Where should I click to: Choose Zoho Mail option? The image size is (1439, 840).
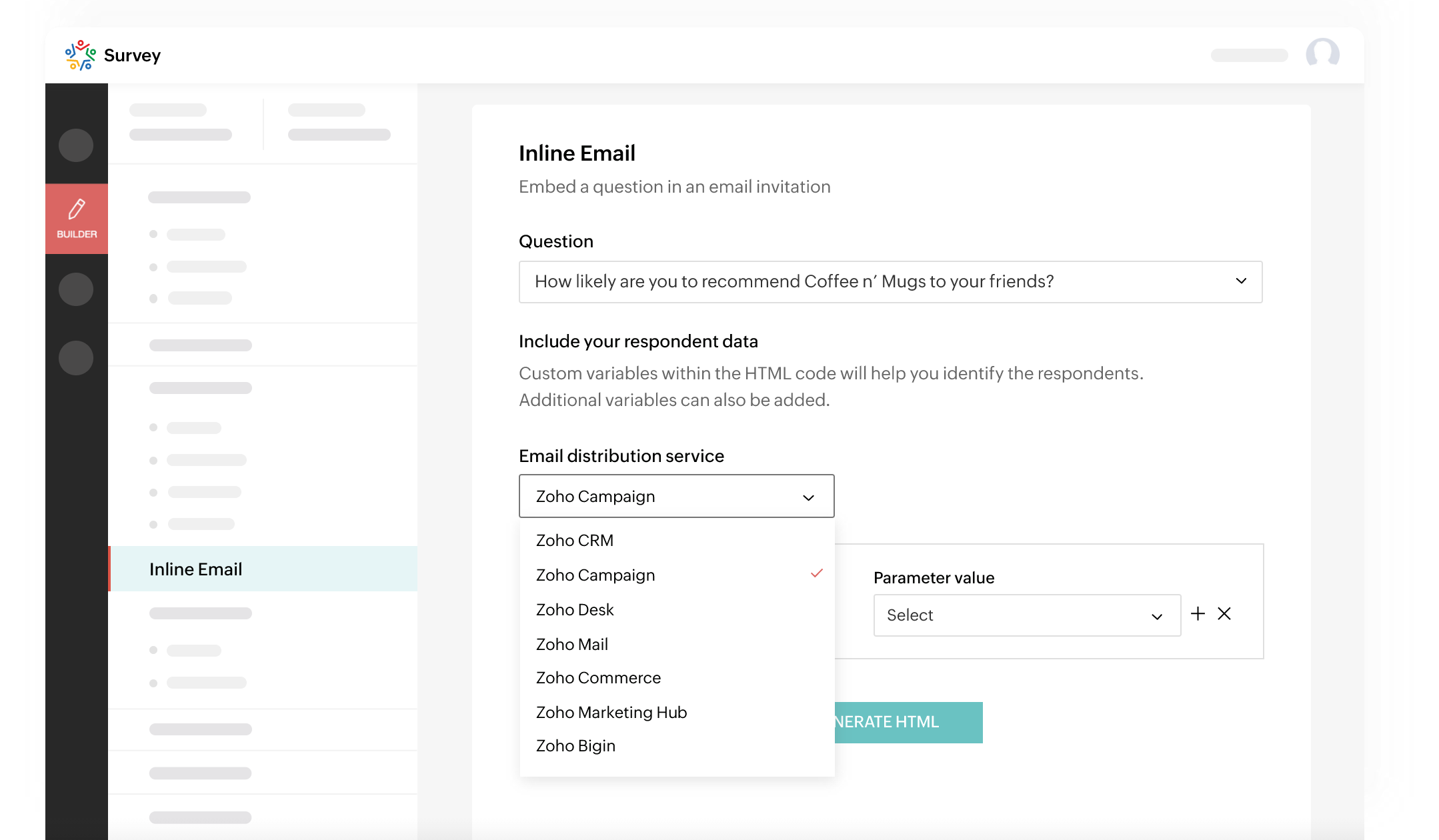(x=572, y=645)
